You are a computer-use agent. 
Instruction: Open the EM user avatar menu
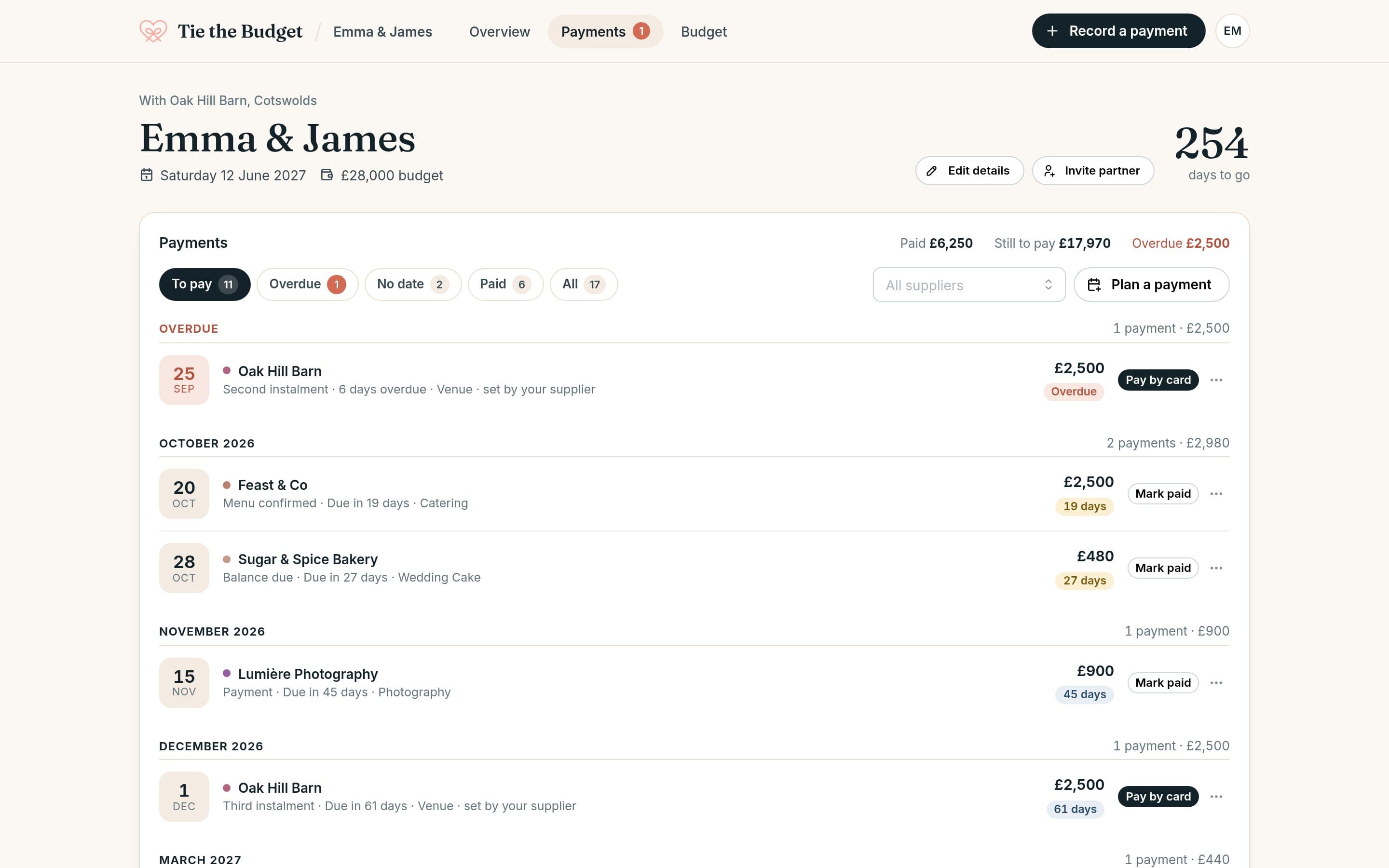(x=1232, y=31)
